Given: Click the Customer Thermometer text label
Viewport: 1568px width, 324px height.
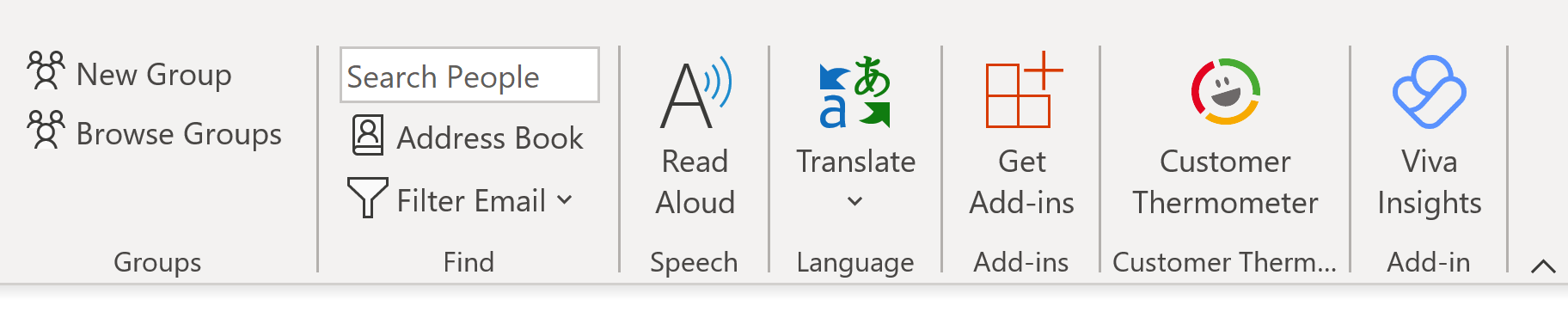Looking at the screenshot, I should (x=1225, y=182).
